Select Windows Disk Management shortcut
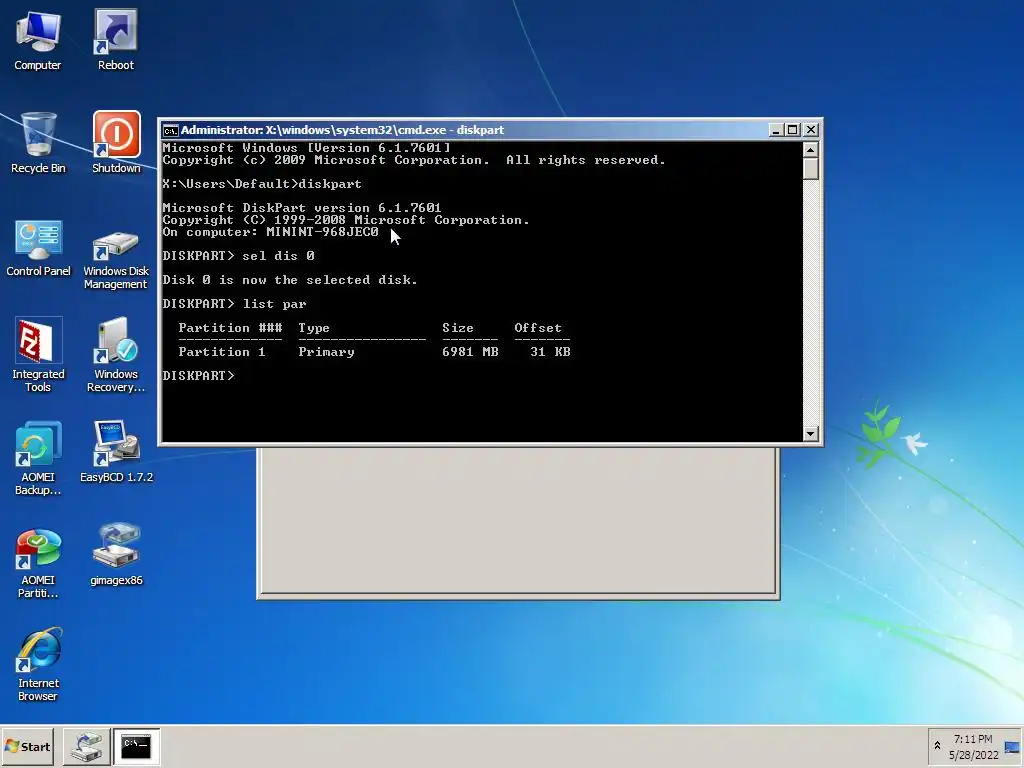This screenshot has height=768, width=1024. pos(116,259)
